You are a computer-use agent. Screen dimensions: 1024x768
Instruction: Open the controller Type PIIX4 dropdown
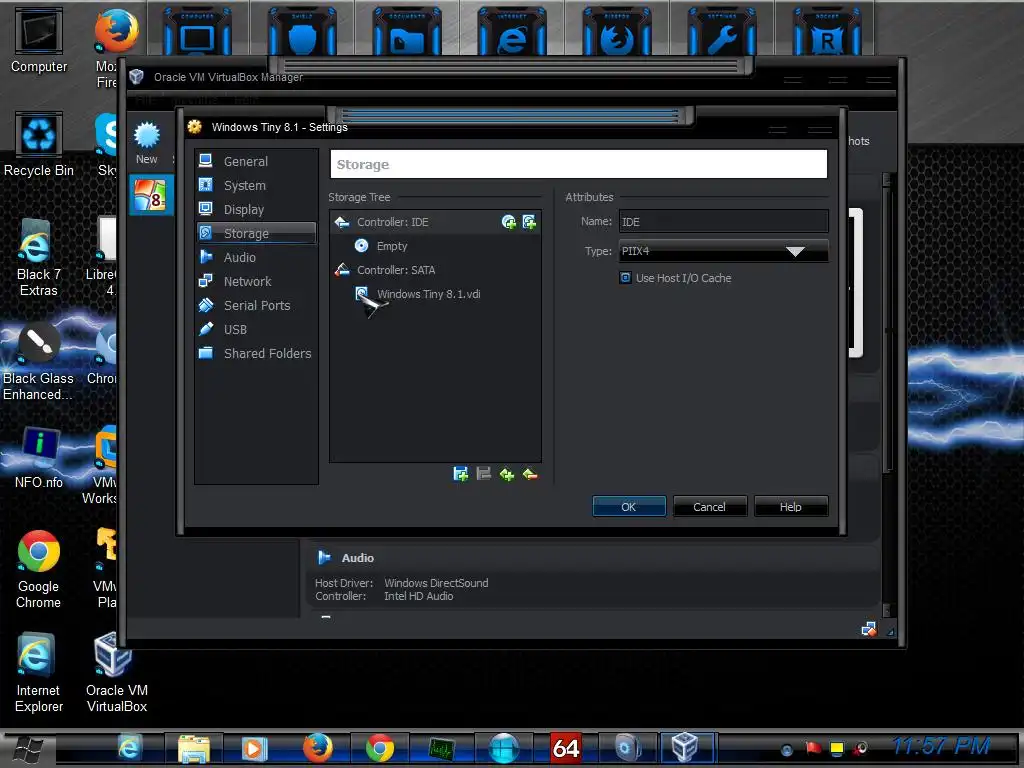click(x=724, y=251)
